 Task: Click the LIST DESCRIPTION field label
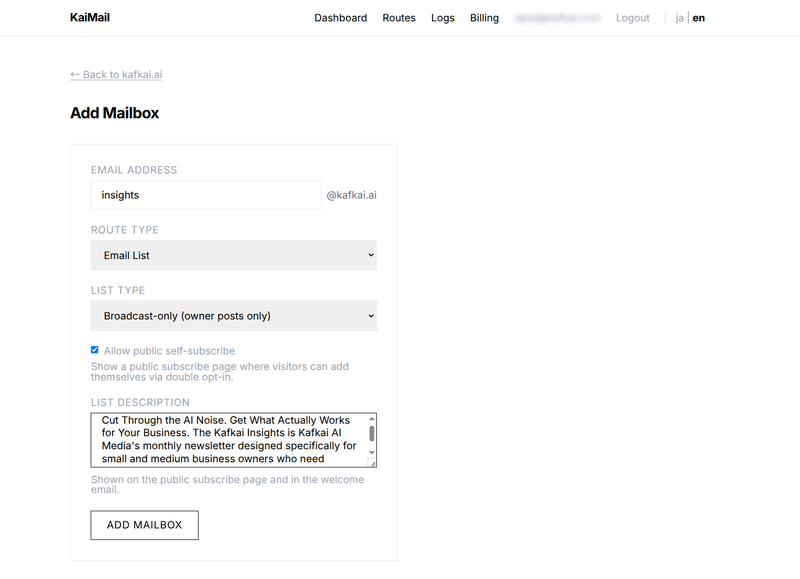(x=140, y=402)
